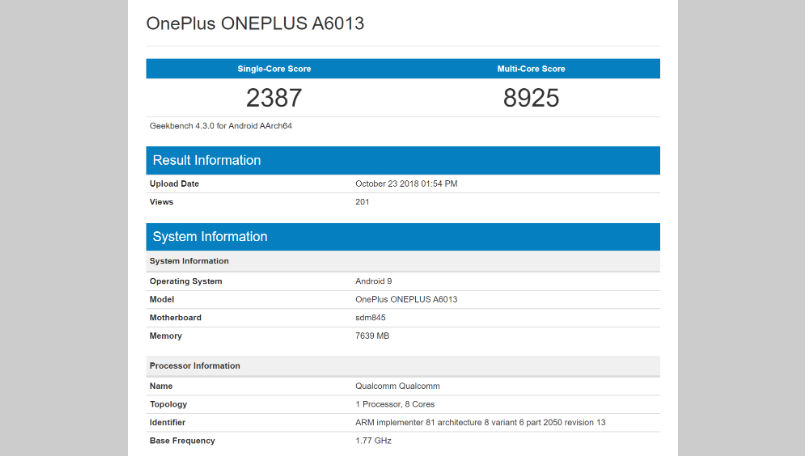Click the 7639 MB memory value
The image size is (805, 456).
pyautogui.click(x=372, y=336)
